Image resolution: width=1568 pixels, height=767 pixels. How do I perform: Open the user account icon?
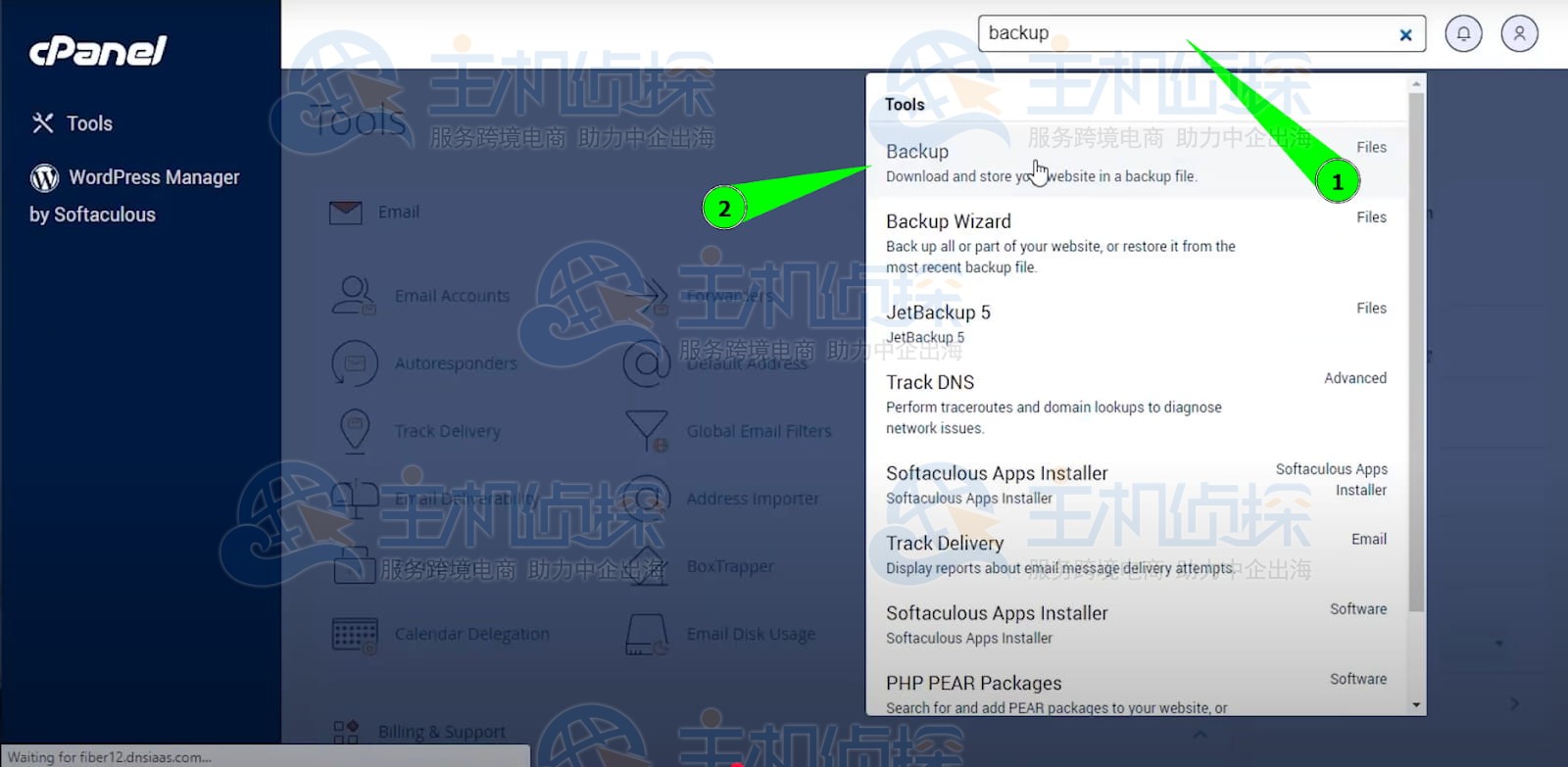click(x=1520, y=34)
